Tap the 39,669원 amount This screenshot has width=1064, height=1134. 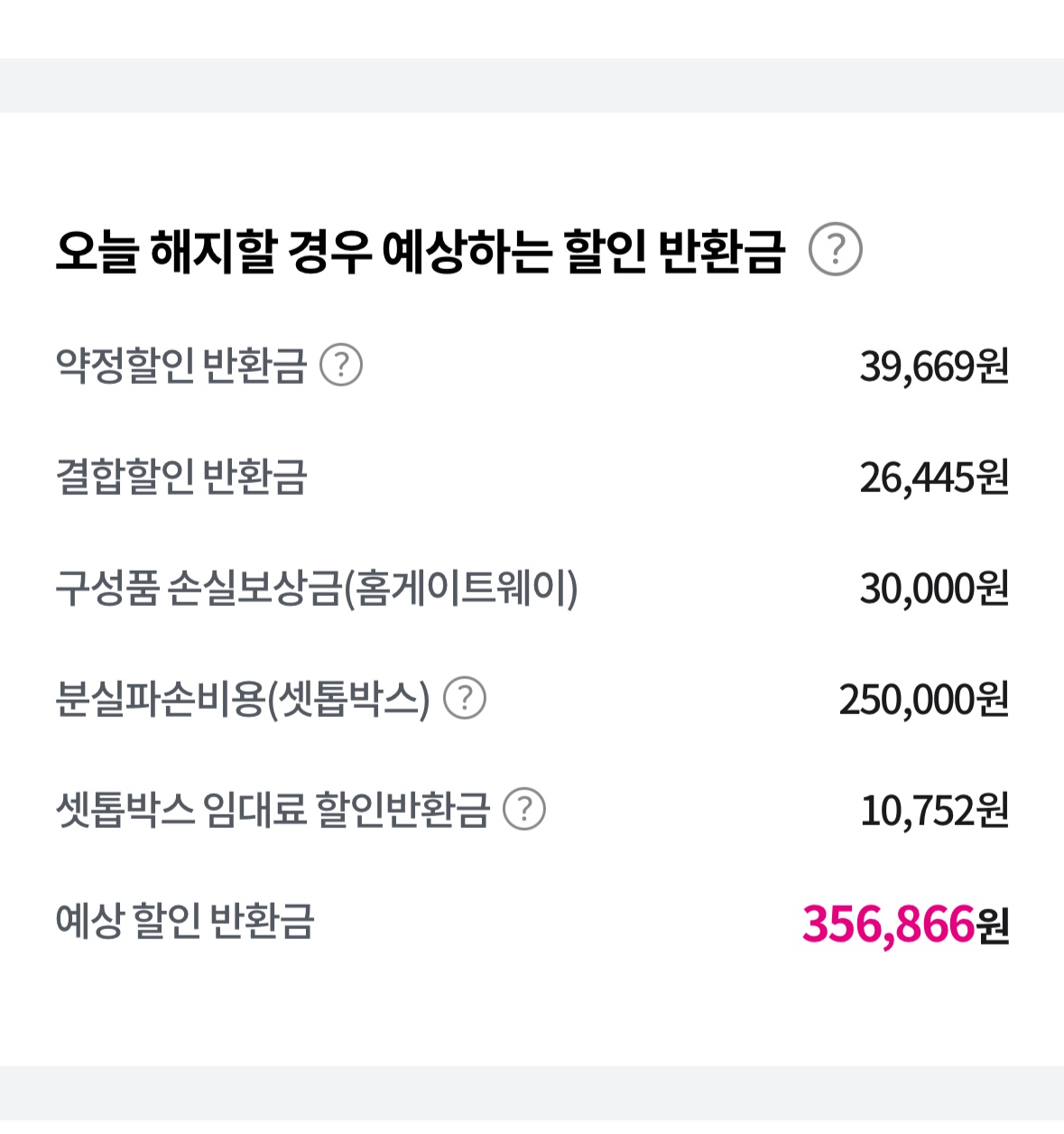934,367
